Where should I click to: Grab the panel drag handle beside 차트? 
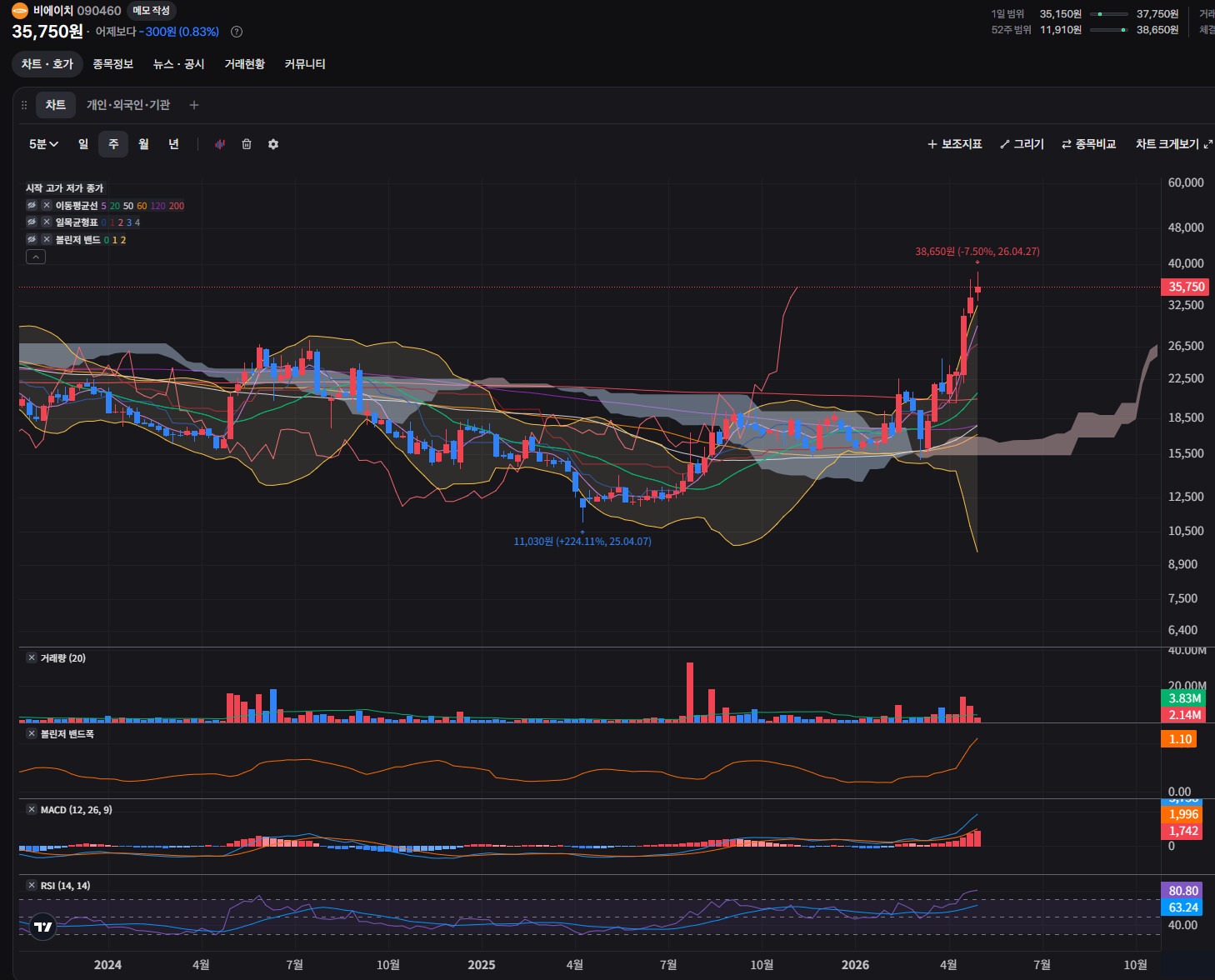pos(24,105)
